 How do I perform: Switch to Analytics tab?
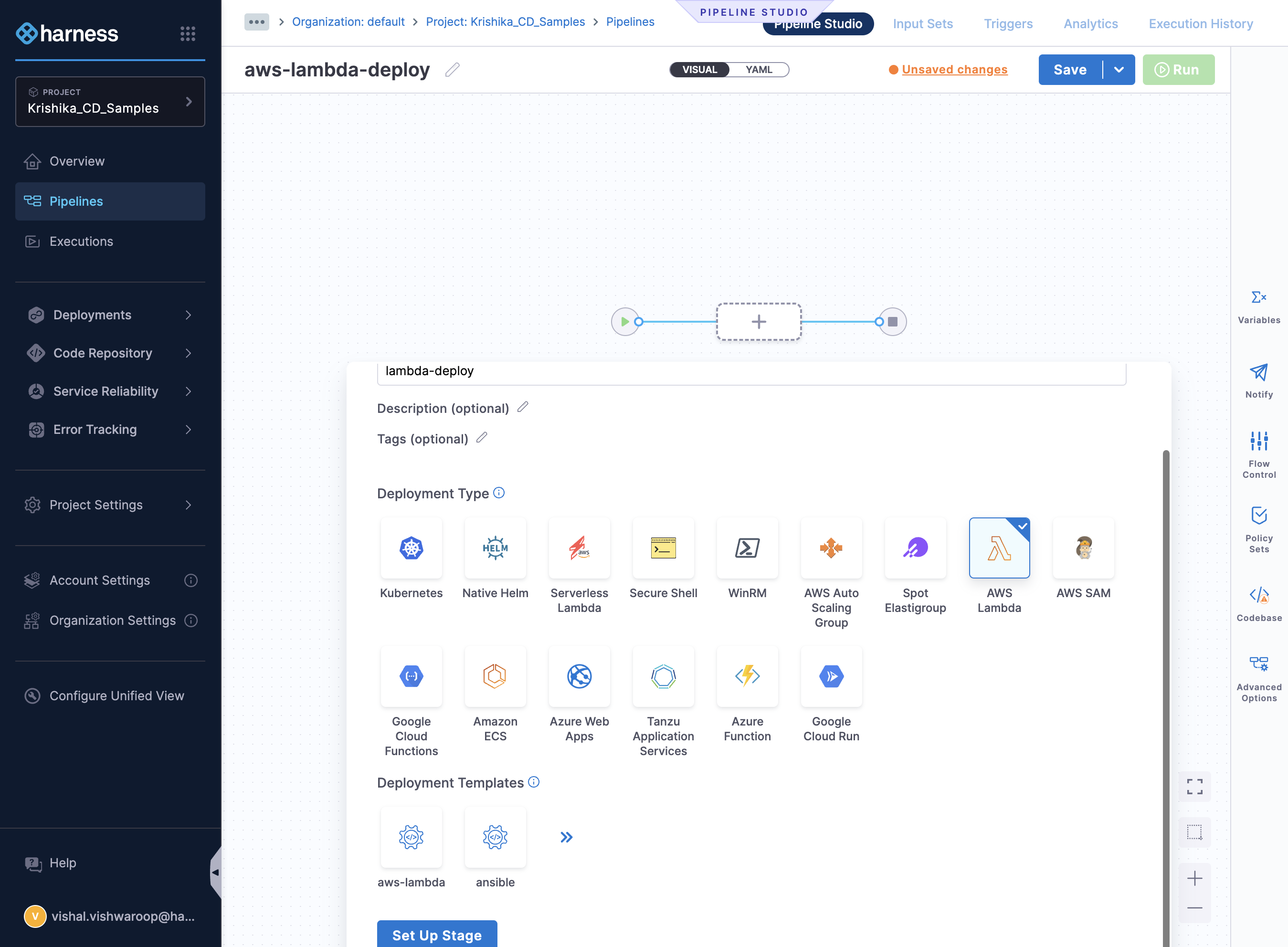[1090, 23]
